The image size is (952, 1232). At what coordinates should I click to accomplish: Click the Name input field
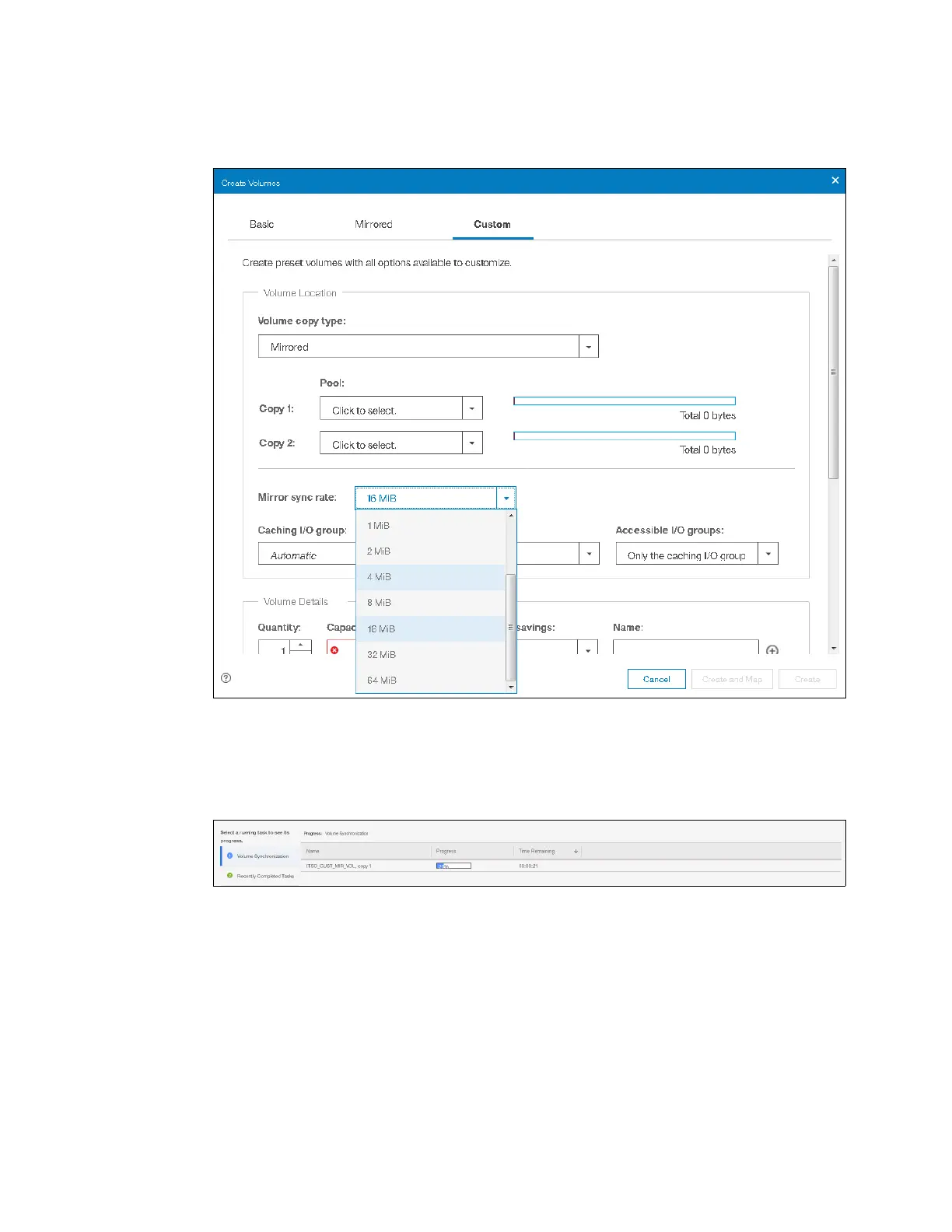point(685,648)
